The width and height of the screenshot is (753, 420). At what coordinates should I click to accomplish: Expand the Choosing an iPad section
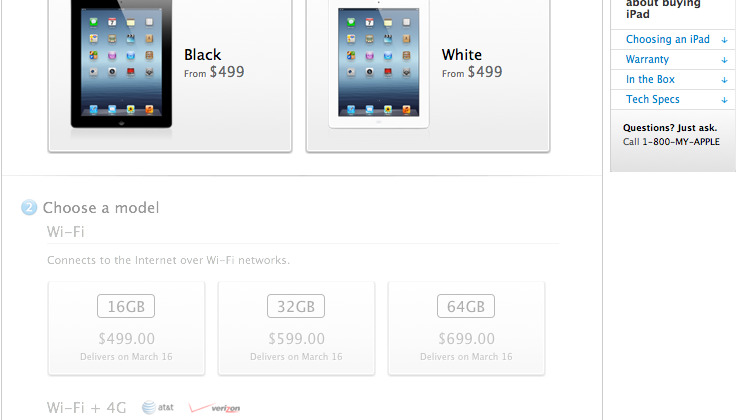coord(673,39)
